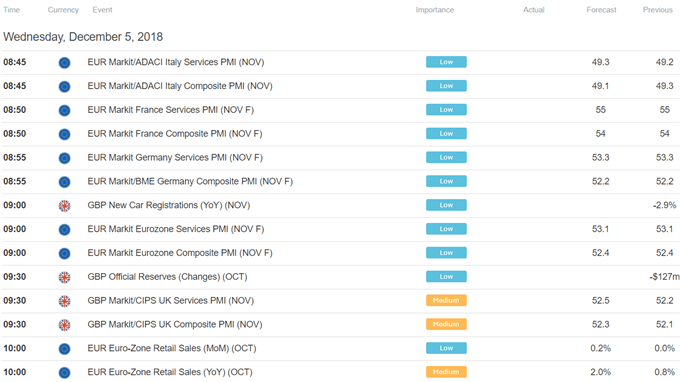Open EUR Euro-Zone Retail Sales (MoM) event
680x382 pixels.
[x=172, y=349]
